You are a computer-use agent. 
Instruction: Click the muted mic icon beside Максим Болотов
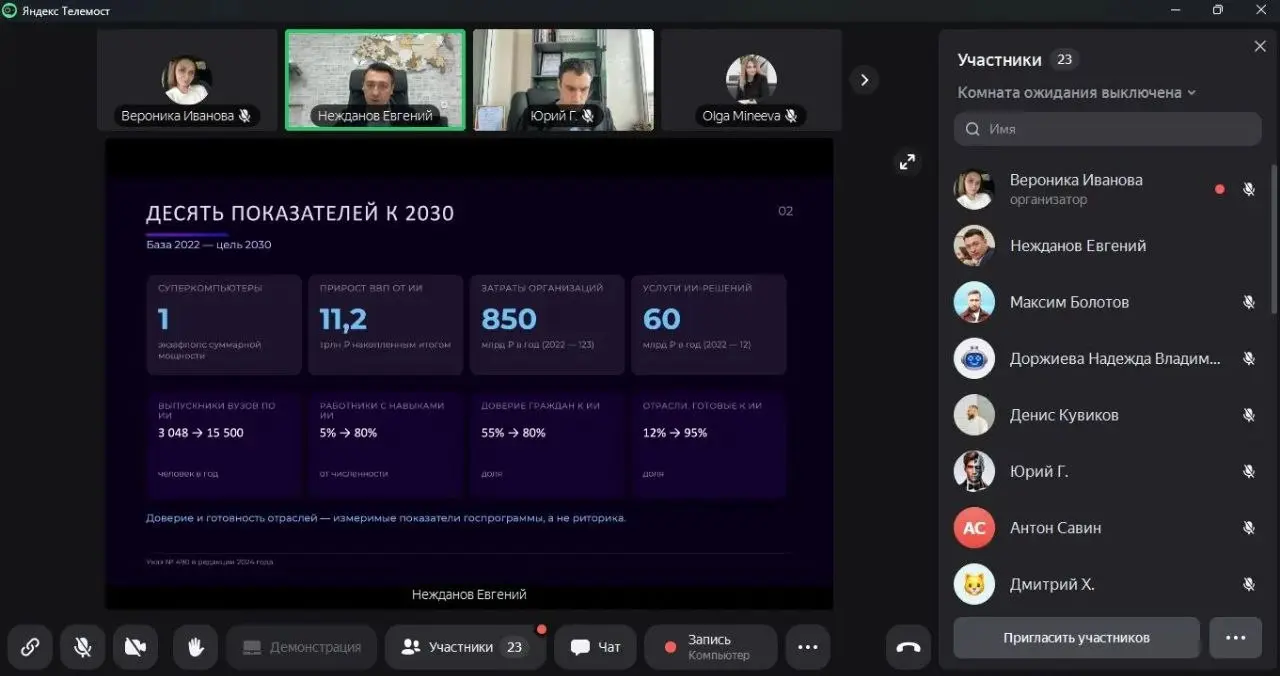pyautogui.click(x=1248, y=302)
